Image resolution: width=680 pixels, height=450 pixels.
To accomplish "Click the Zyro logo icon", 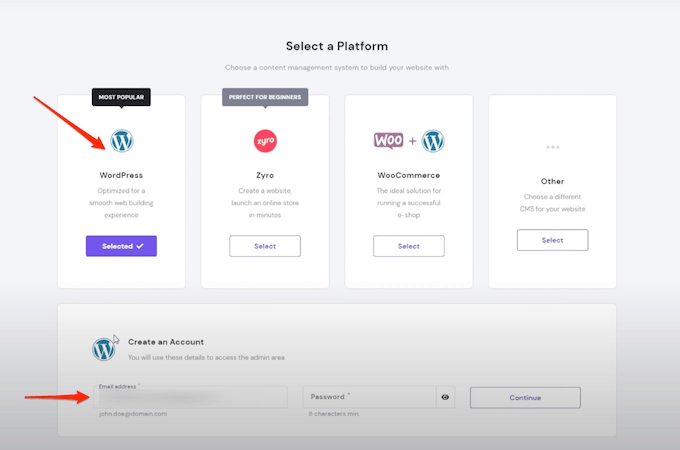I will [x=265, y=140].
